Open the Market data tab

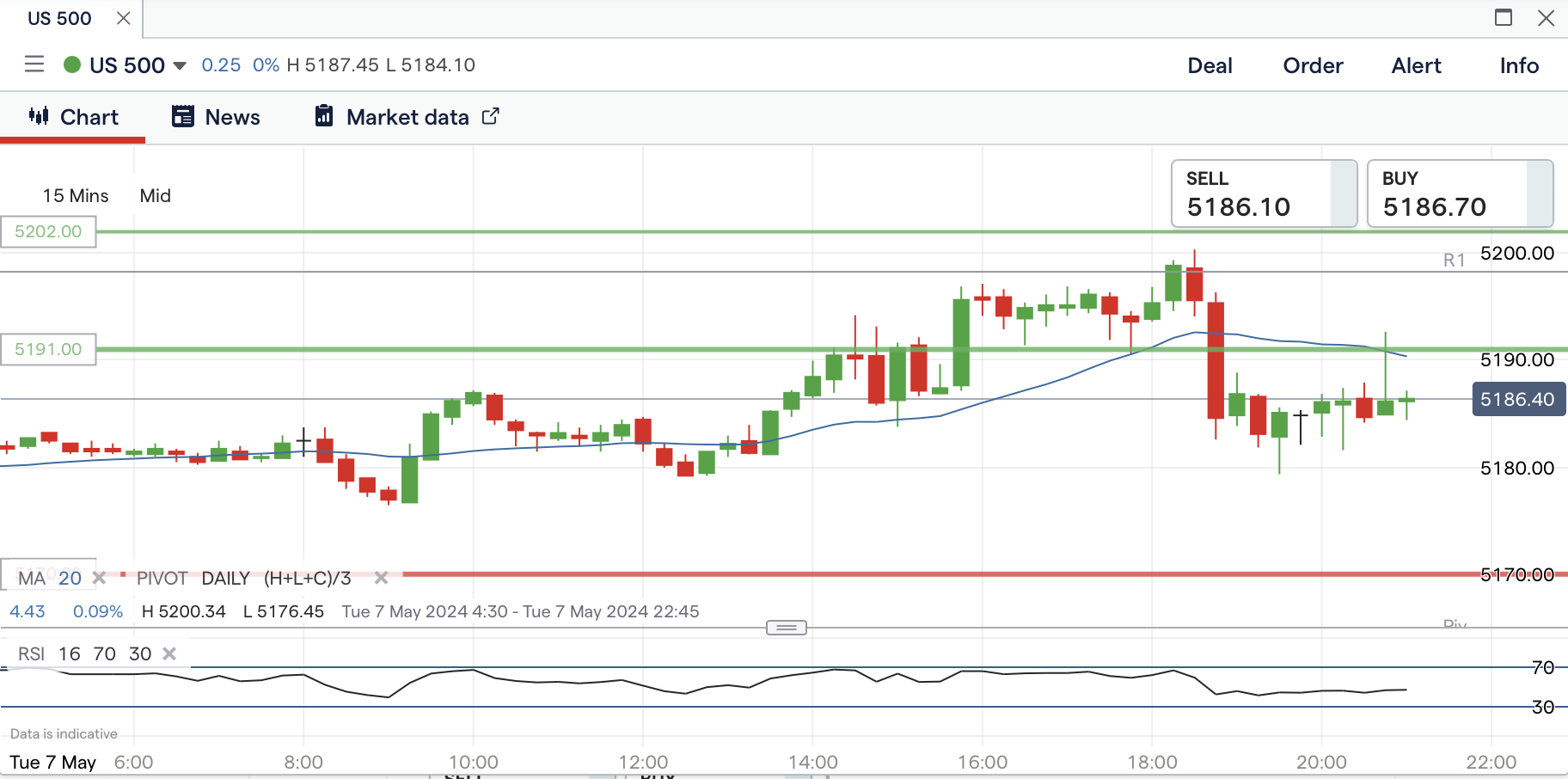(407, 117)
